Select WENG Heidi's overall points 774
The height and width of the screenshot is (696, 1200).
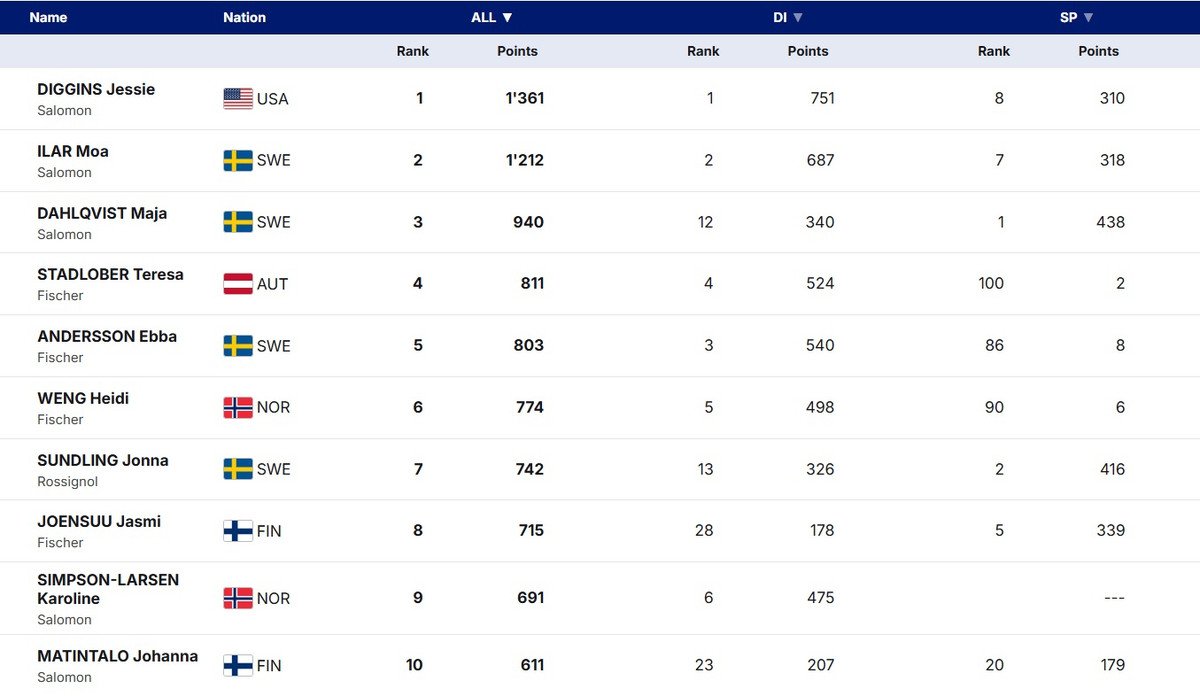(530, 407)
